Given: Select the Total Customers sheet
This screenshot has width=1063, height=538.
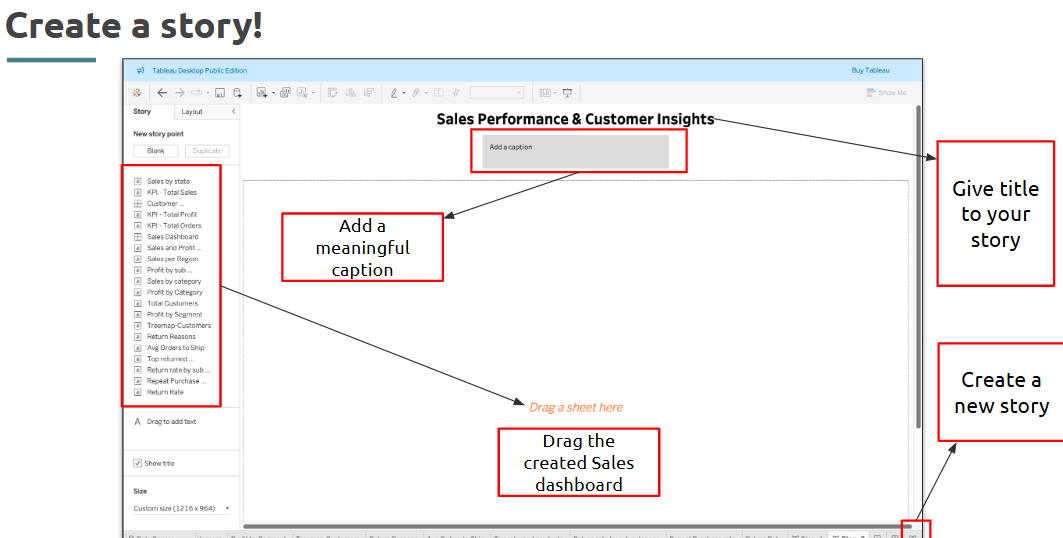Looking at the screenshot, I should pos(173,304).
